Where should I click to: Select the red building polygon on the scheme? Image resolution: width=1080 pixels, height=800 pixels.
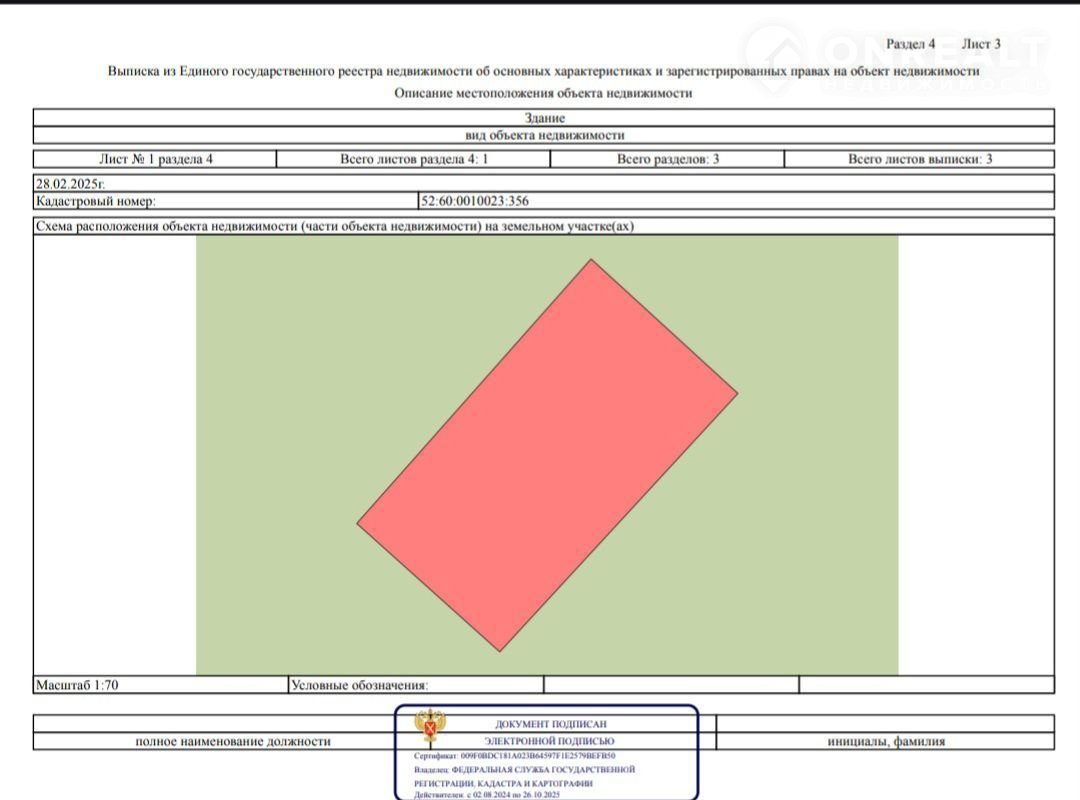click(x=547, y=456)
